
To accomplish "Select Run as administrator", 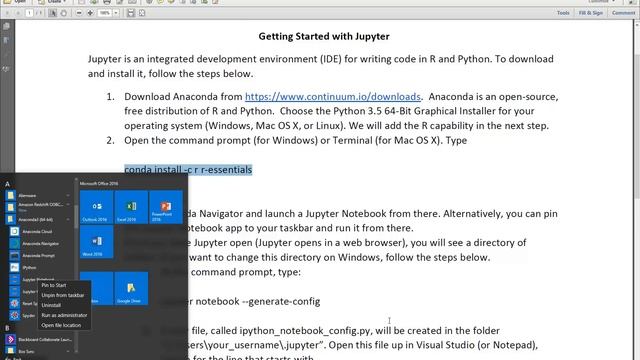I will coord(64,315).
